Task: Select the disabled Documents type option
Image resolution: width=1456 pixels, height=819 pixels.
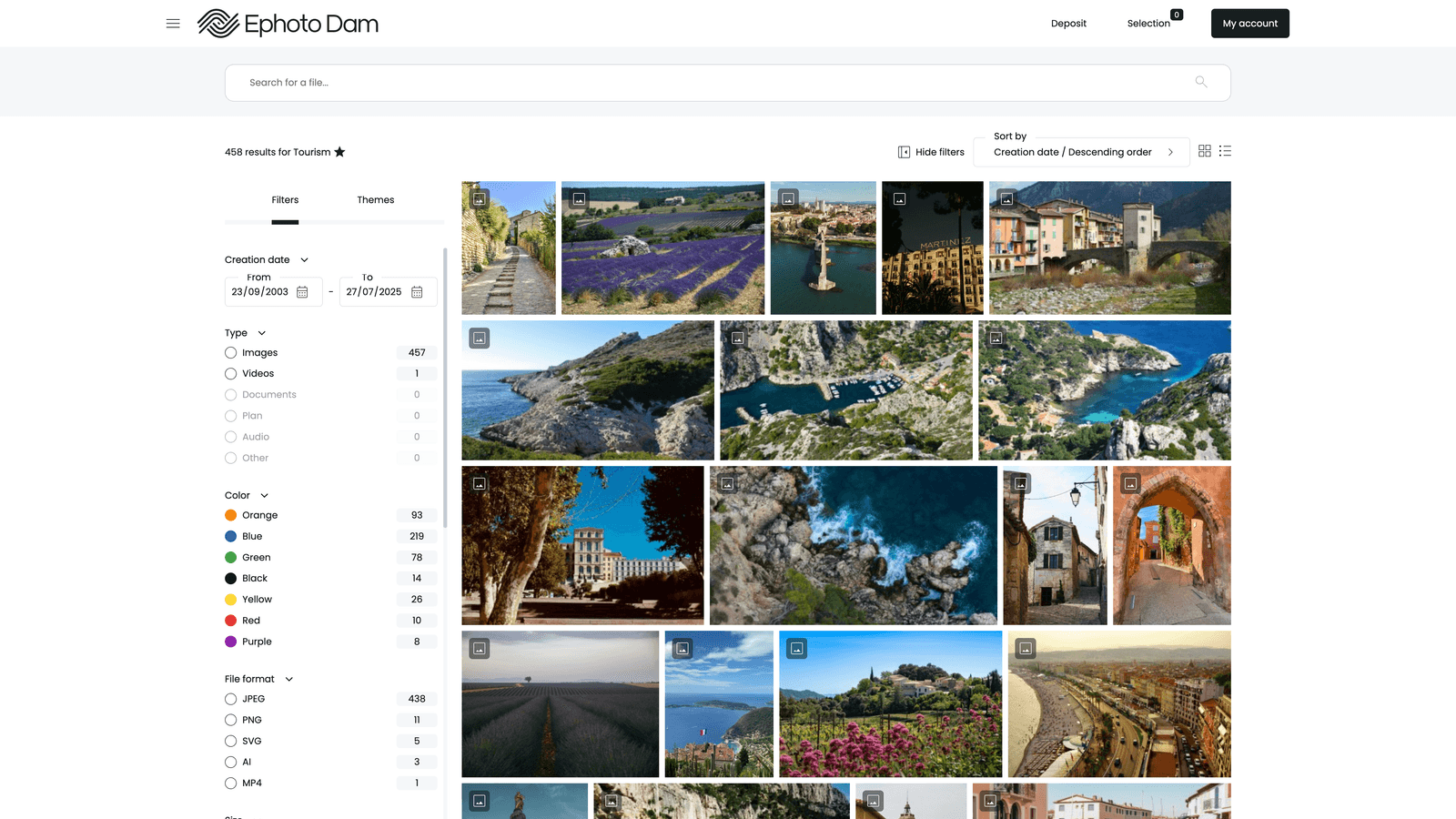Action: click(230, 395)
